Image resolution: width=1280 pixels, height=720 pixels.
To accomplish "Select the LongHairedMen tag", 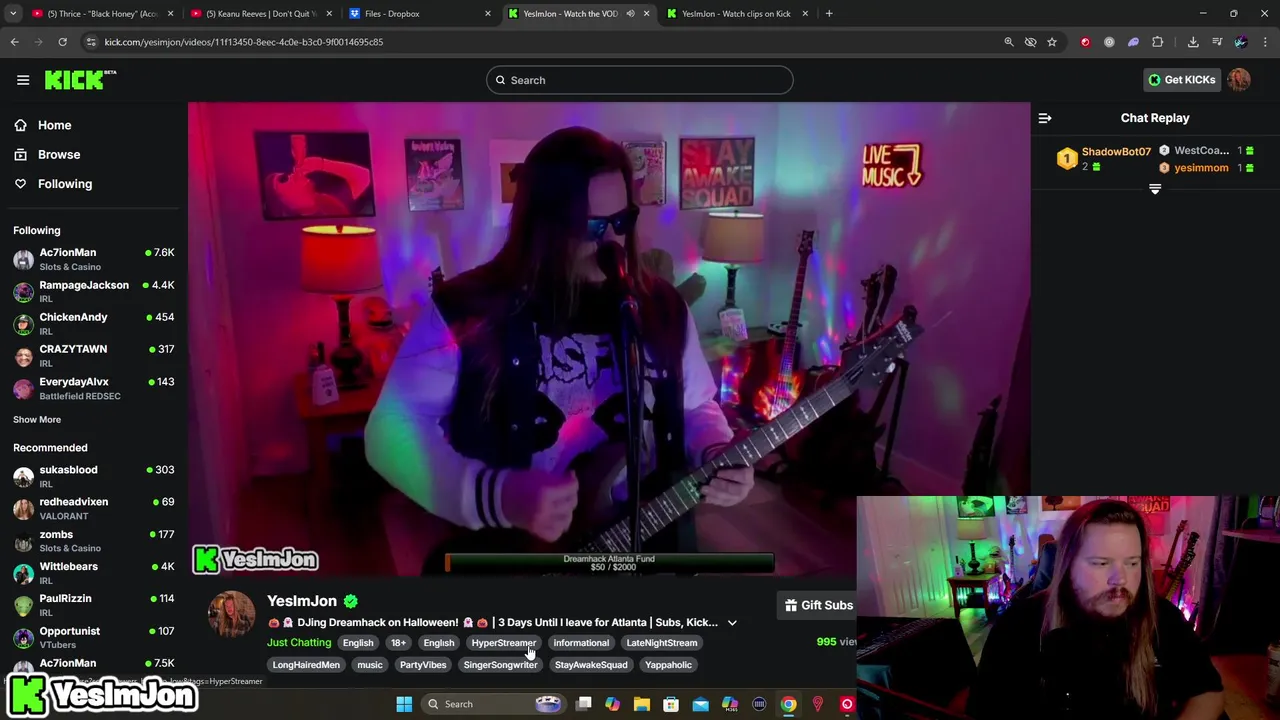I will 306,665.
